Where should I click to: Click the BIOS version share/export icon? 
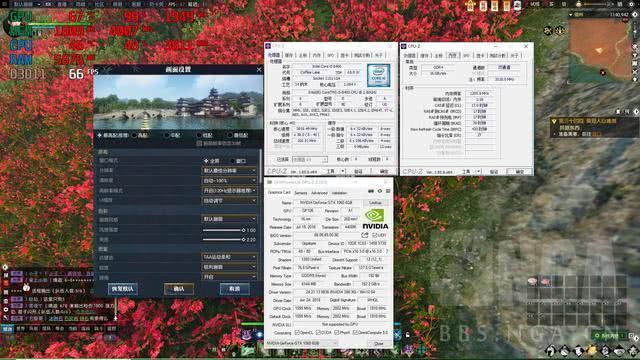364,235
